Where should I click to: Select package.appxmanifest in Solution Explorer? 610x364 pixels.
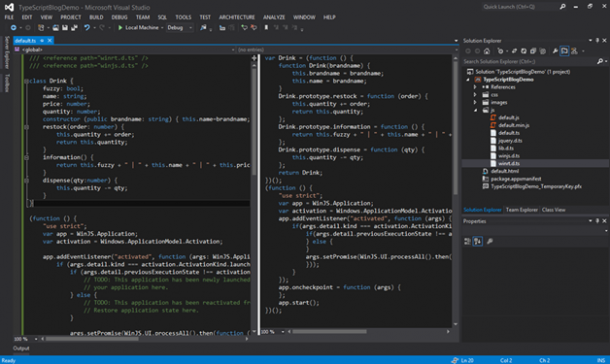coord(515,179)
